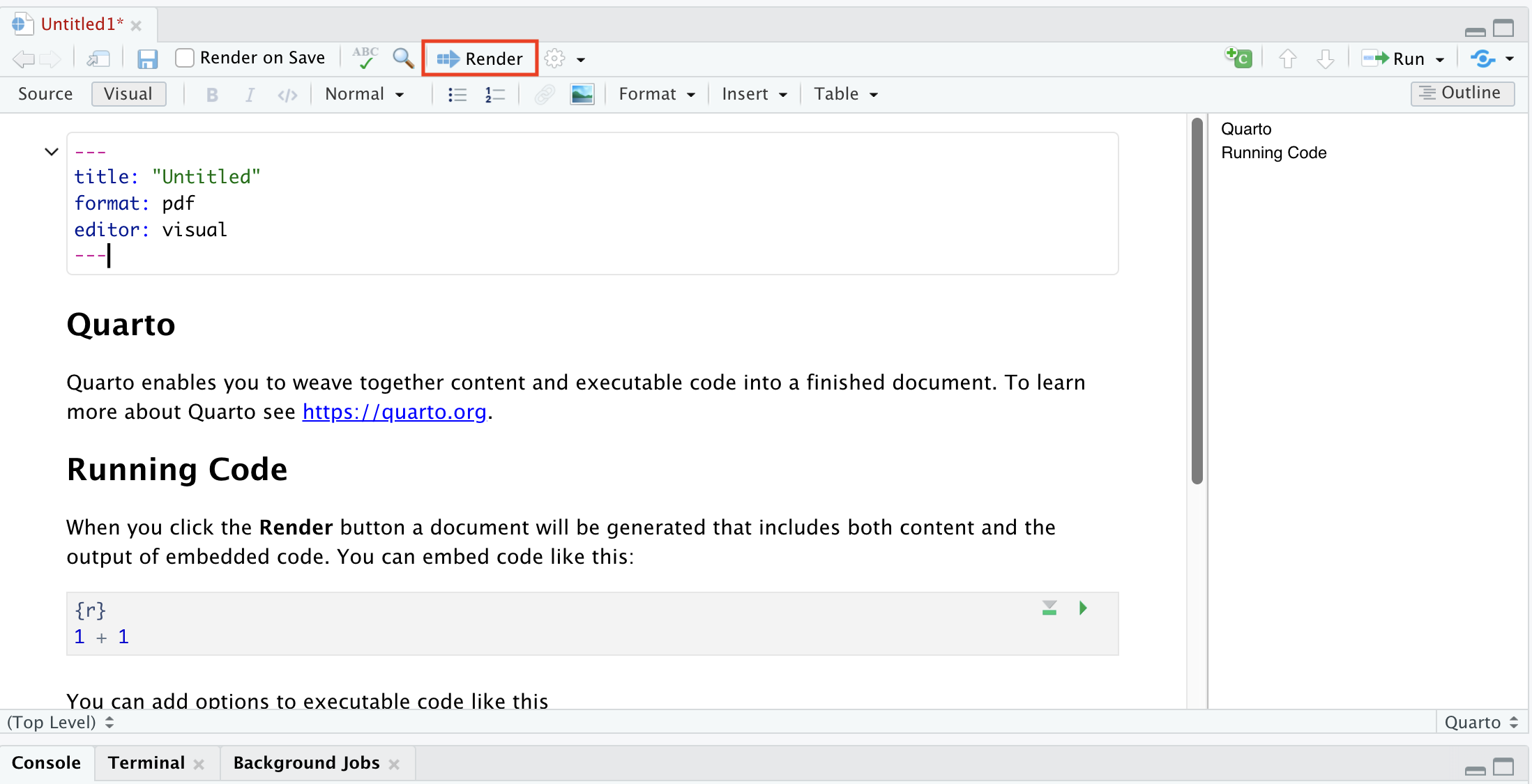Toggle inline code formatting
Viewport: 1532px width, 784px height.
287,95
